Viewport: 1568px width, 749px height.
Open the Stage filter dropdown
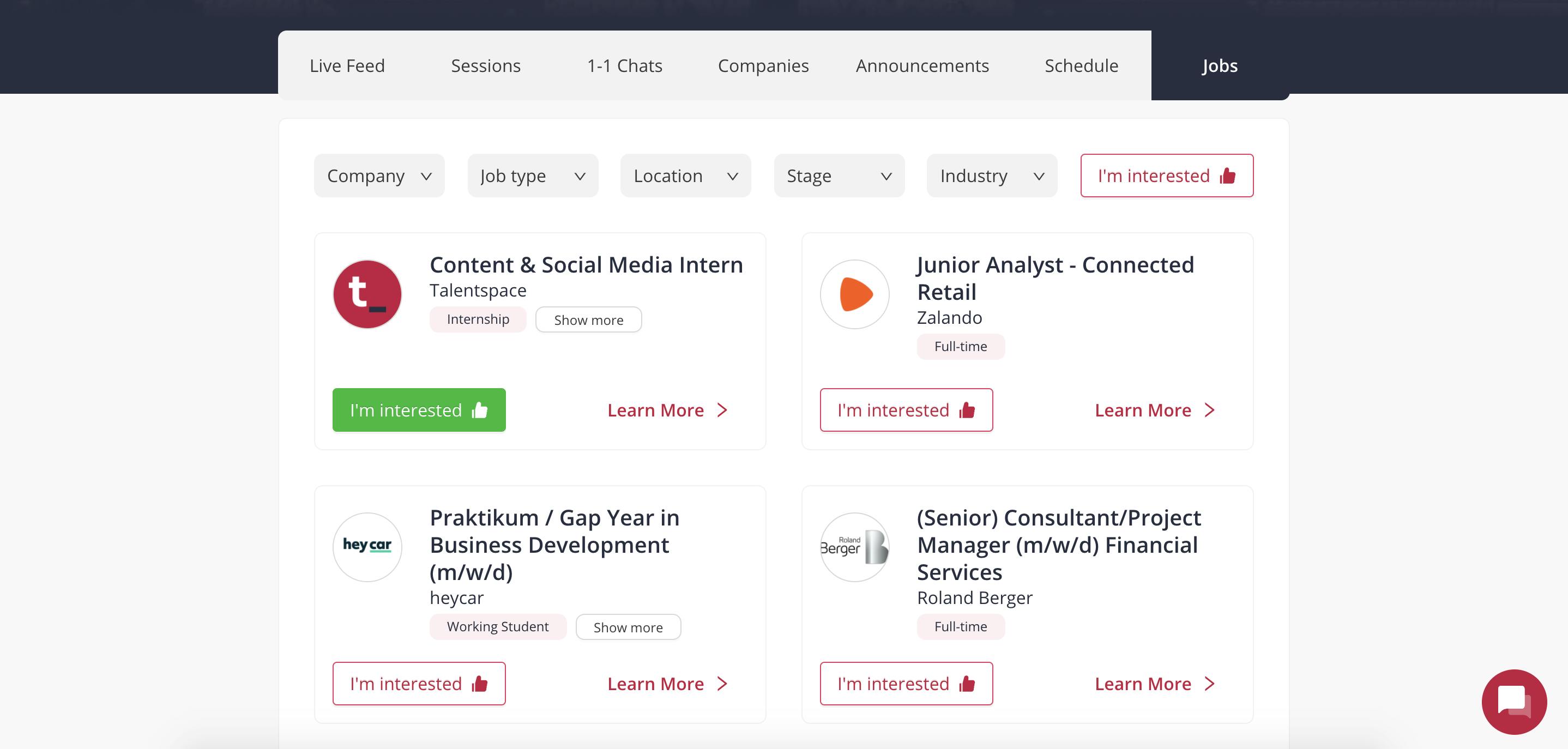(839, 176)
